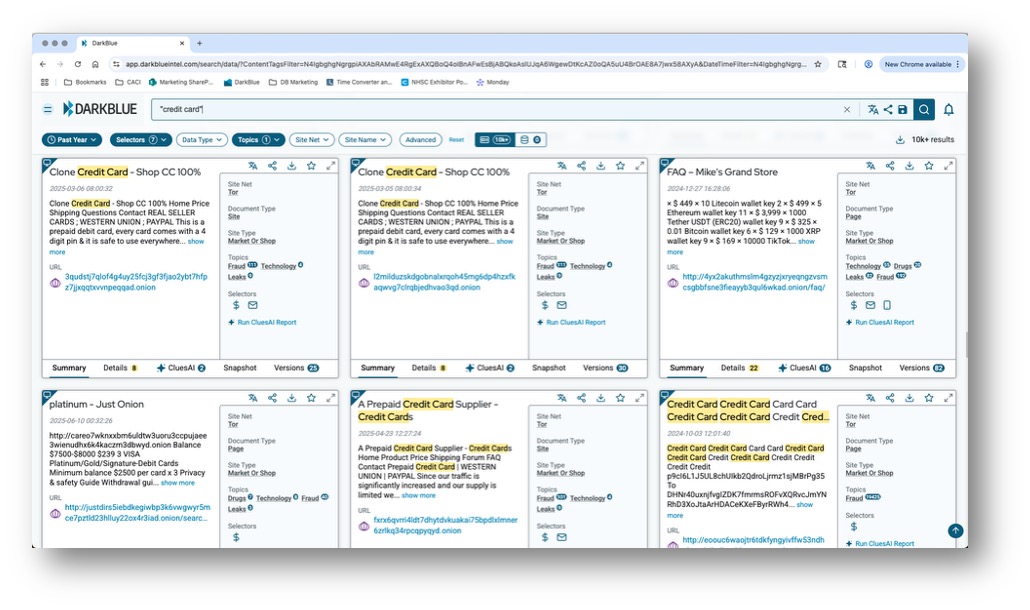Reset the search filters
This screenshot has width=1030, height=610.
(x=457, y=140)
